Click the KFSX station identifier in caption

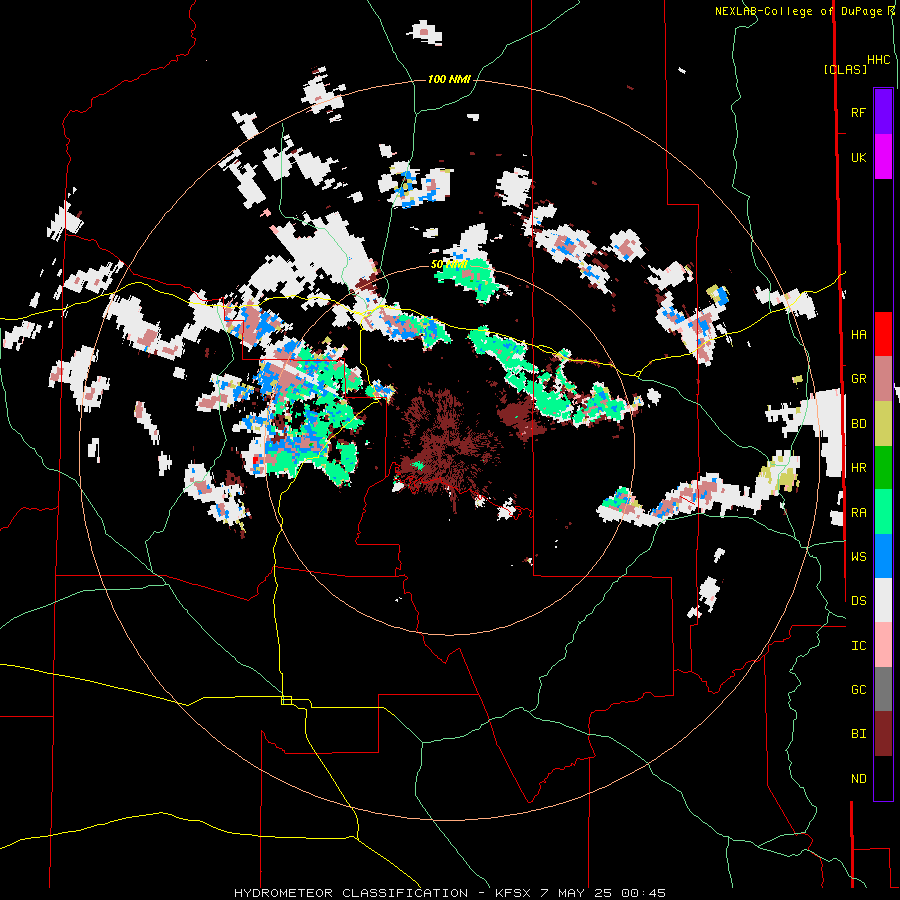pos(514,893)
